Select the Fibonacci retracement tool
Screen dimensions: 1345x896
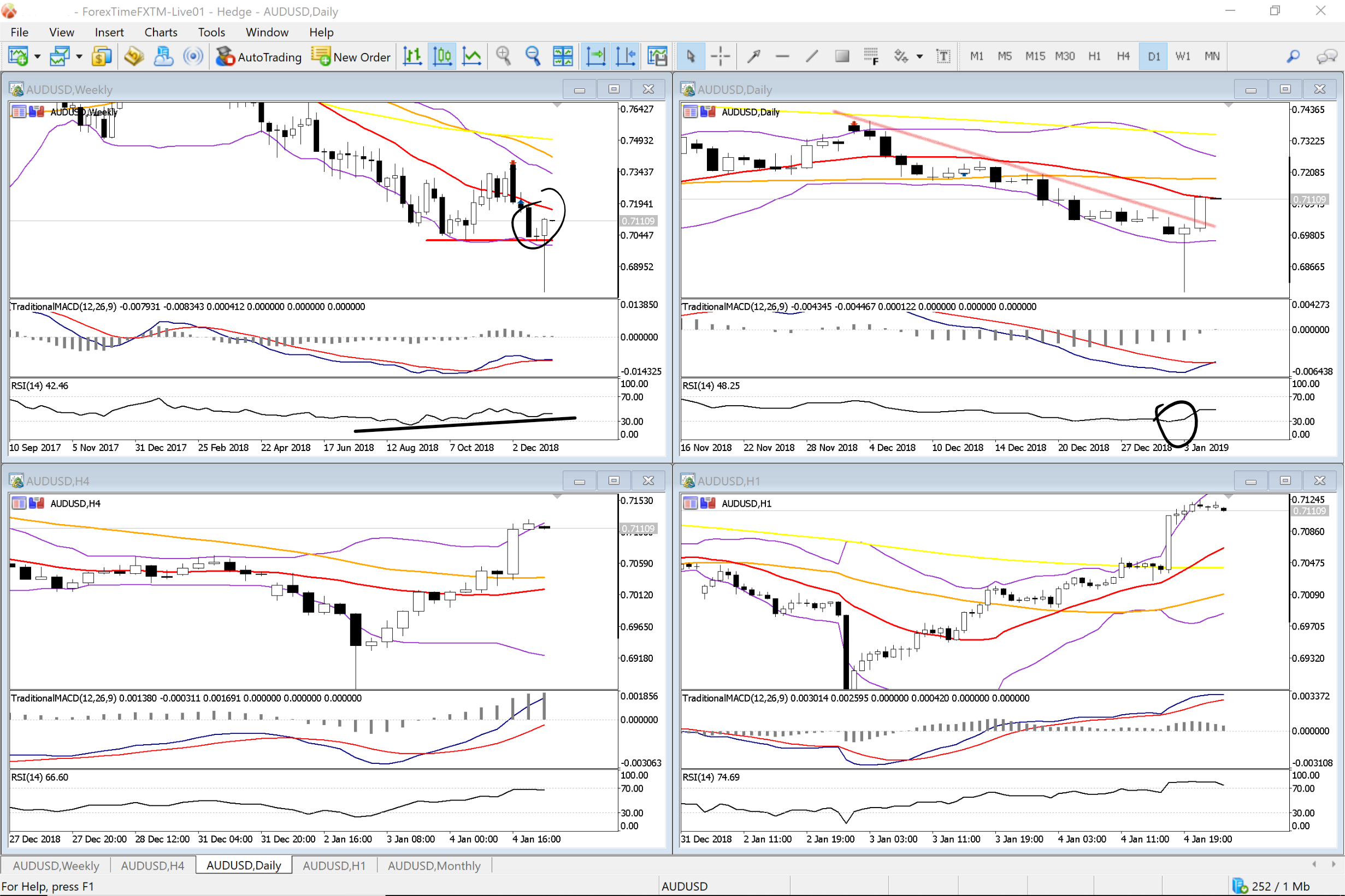tap(871, 57)
